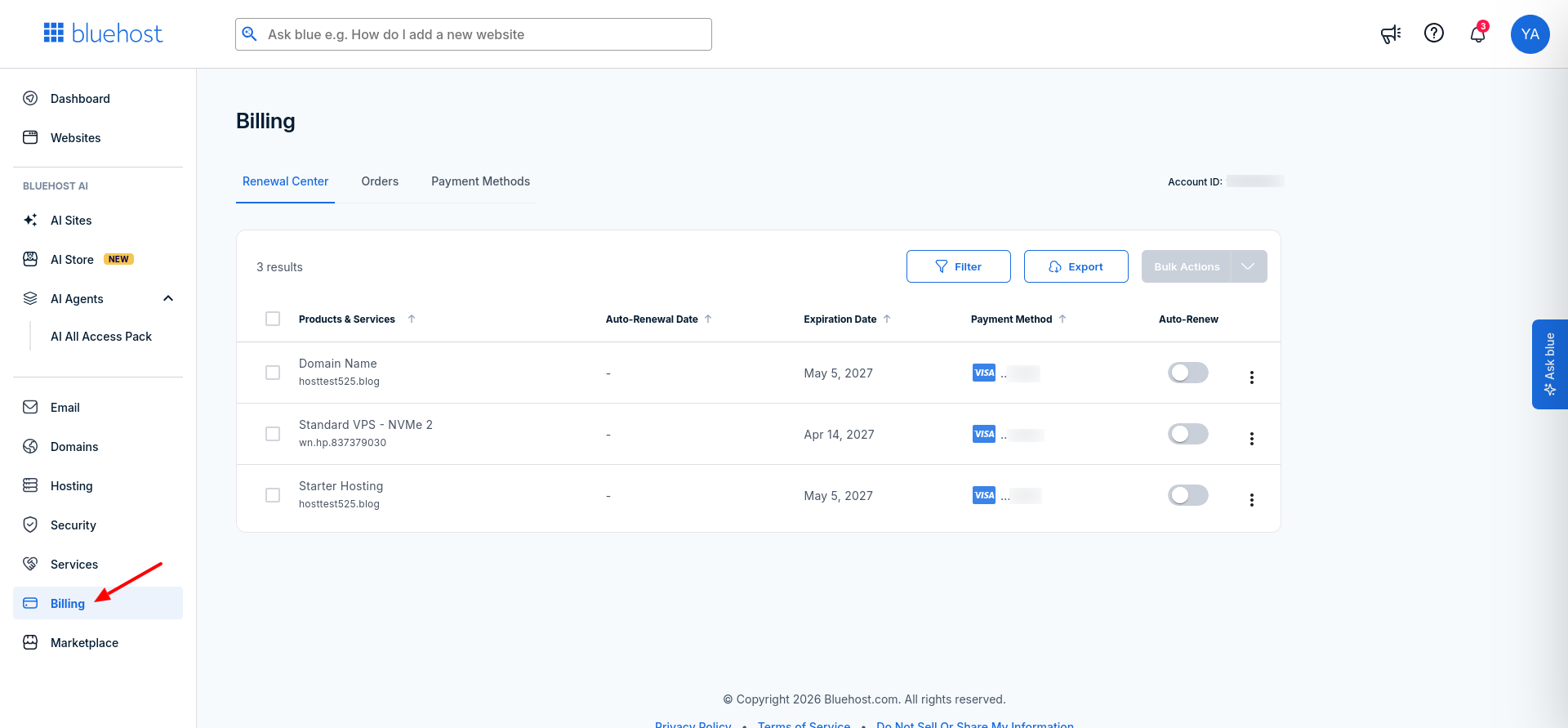Click hosttest525.blog under Domain Name
Image resolution: width=1568 pixels, height=728 pixels.
pos(339,382)
